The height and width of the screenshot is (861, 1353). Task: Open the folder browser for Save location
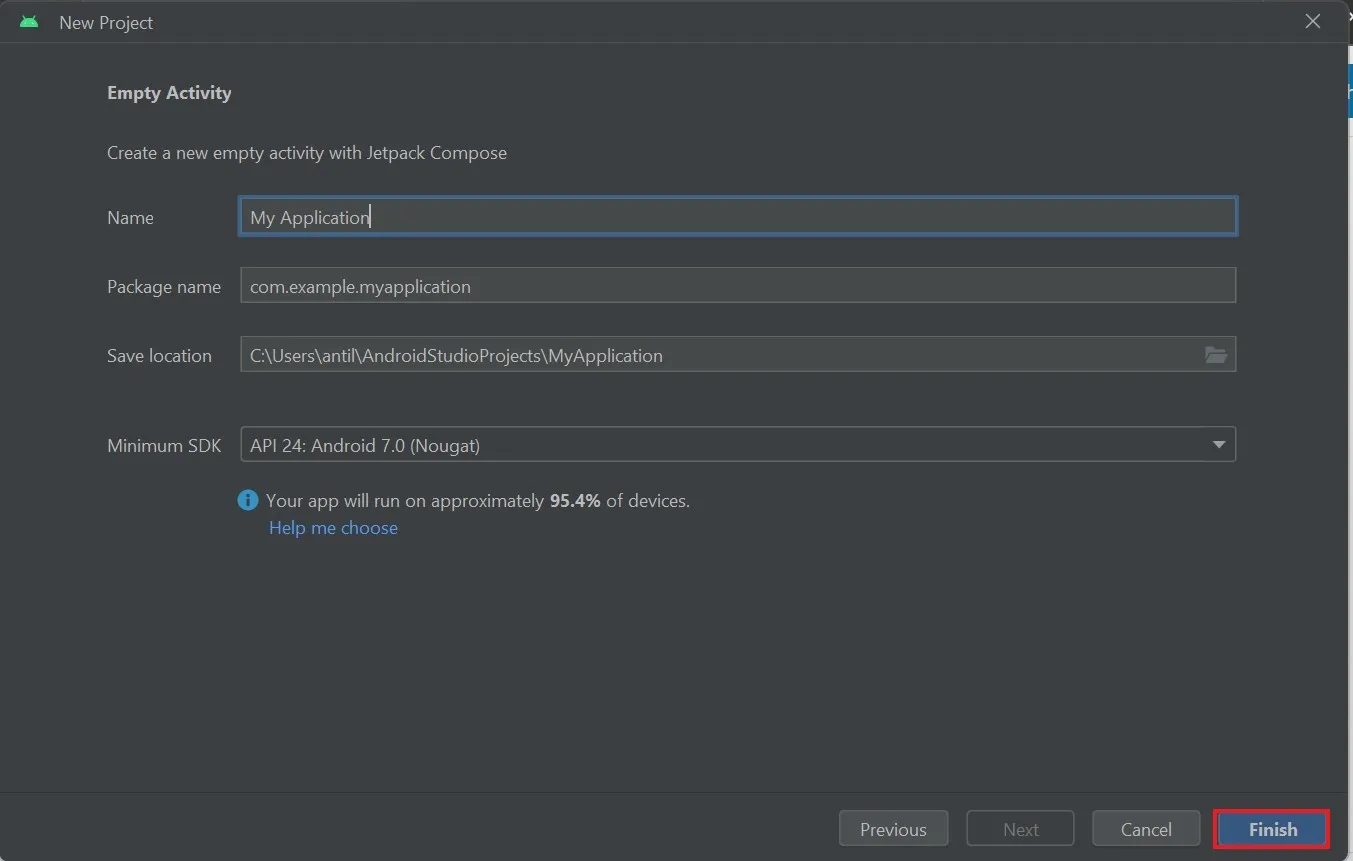click(x=1215, y=355)
